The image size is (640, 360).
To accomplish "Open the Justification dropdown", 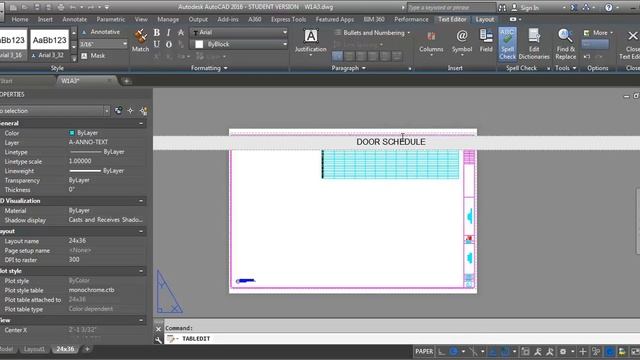I will click(x=311, y=41).
